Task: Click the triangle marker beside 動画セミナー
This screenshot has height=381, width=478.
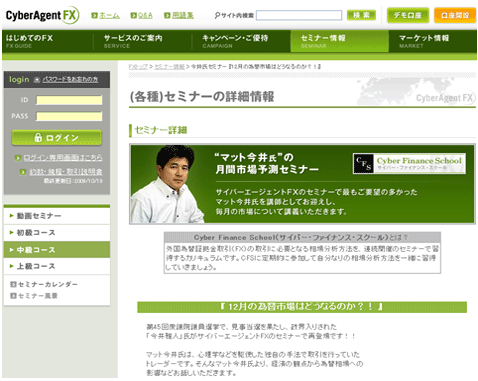Action: [12, 216]
